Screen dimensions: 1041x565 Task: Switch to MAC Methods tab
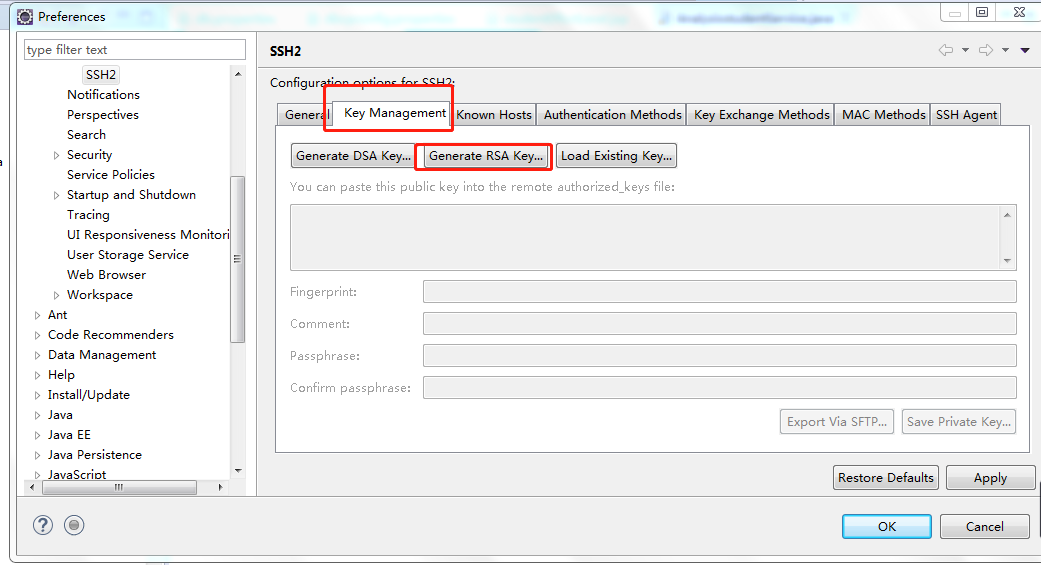pyautogui.click(x=883, y=114)
